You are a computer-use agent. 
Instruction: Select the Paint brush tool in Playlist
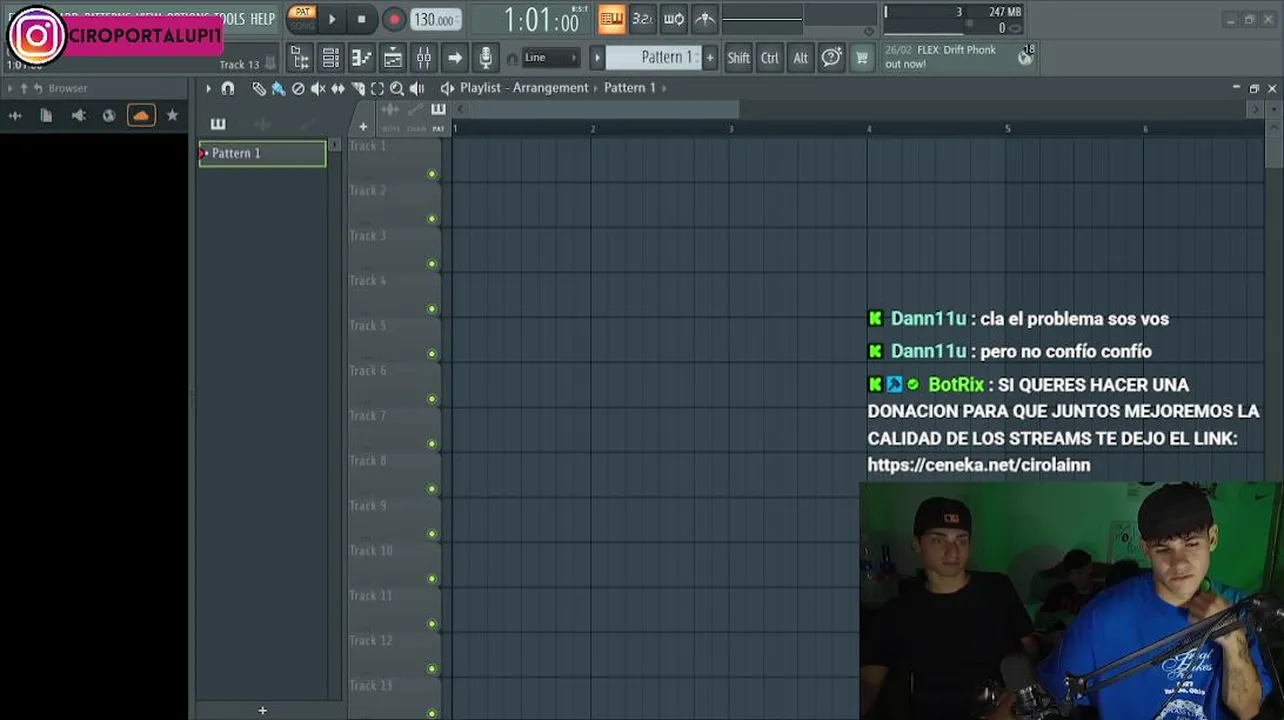click(x=278, y=88)
